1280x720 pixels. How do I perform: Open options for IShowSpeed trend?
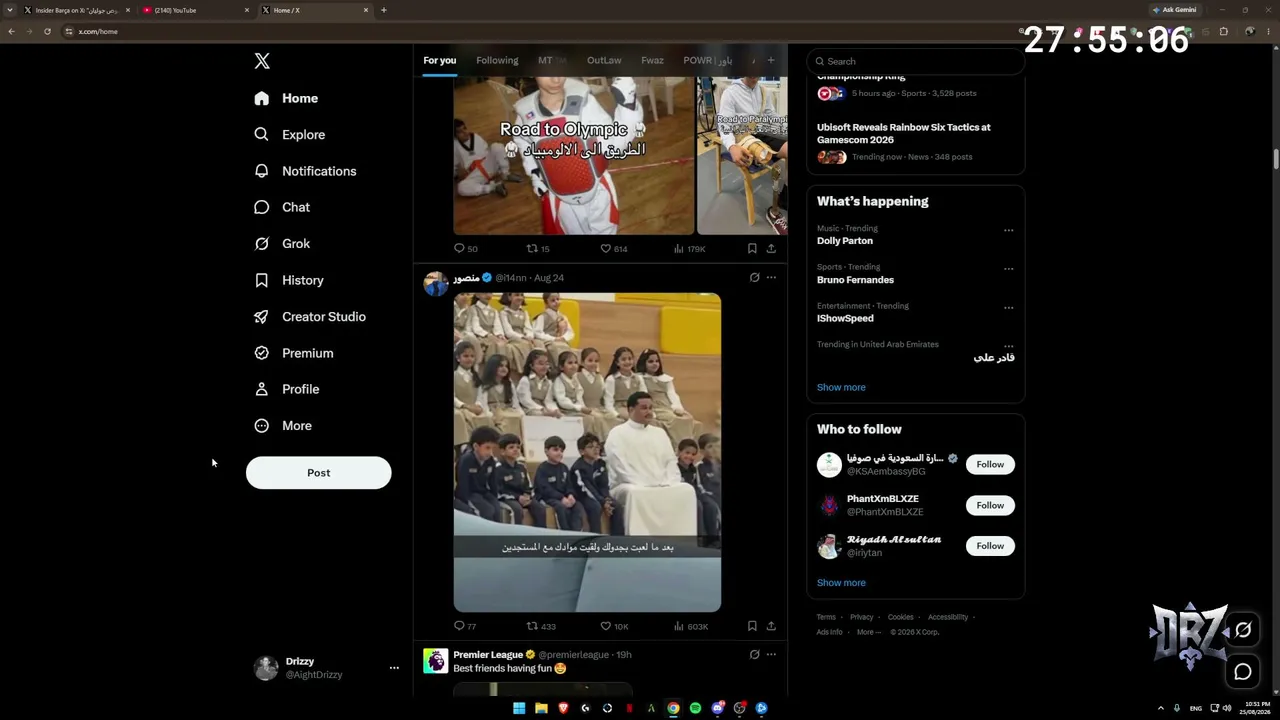click(1008, 308)
